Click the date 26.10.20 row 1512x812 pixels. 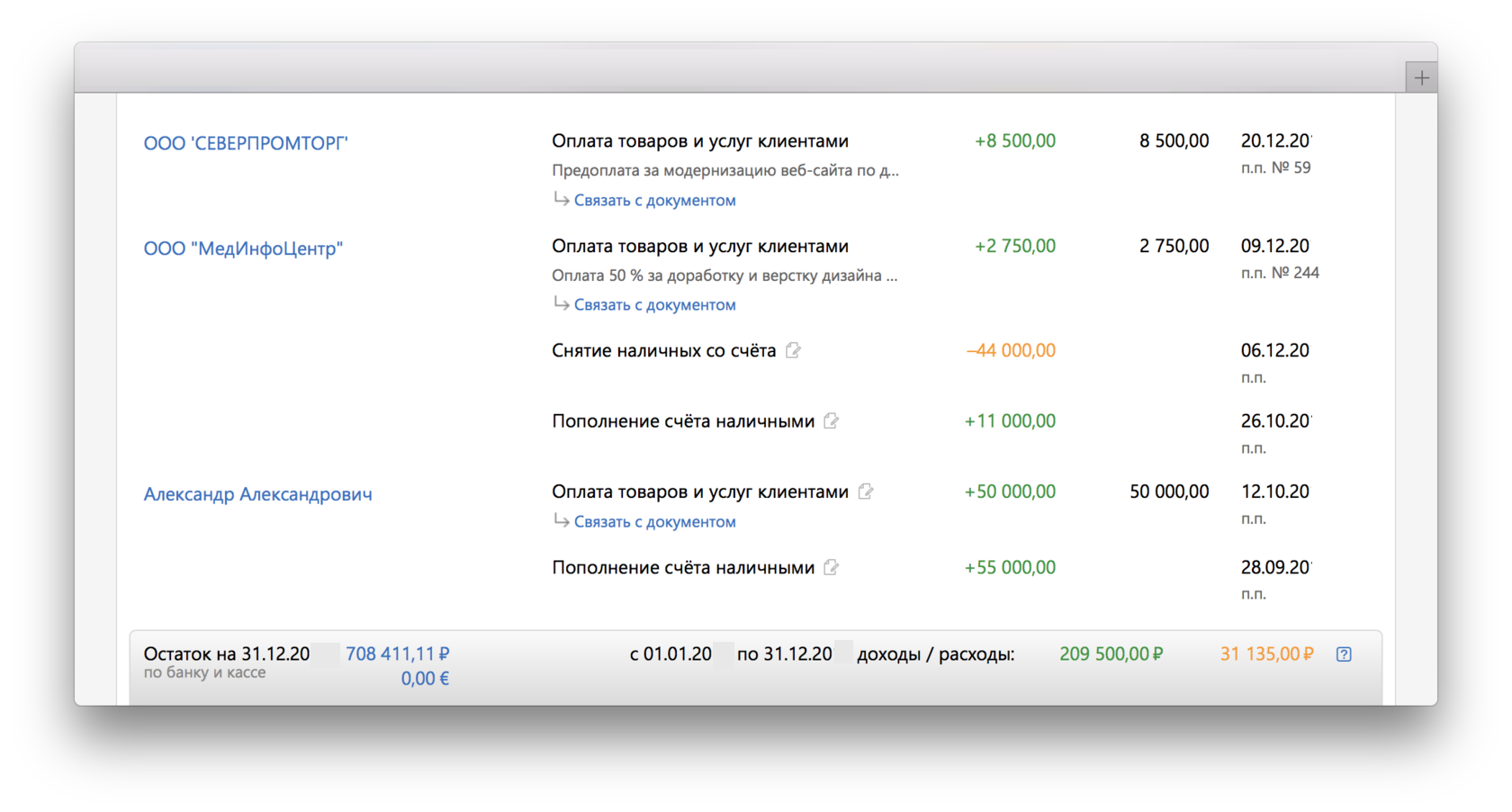point(1275,420)
